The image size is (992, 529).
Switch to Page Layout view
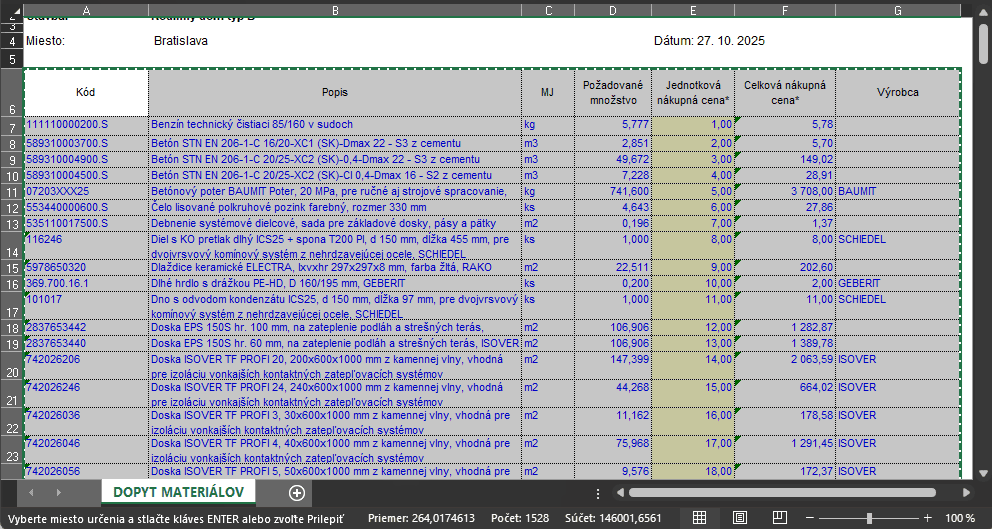point(740,518)
